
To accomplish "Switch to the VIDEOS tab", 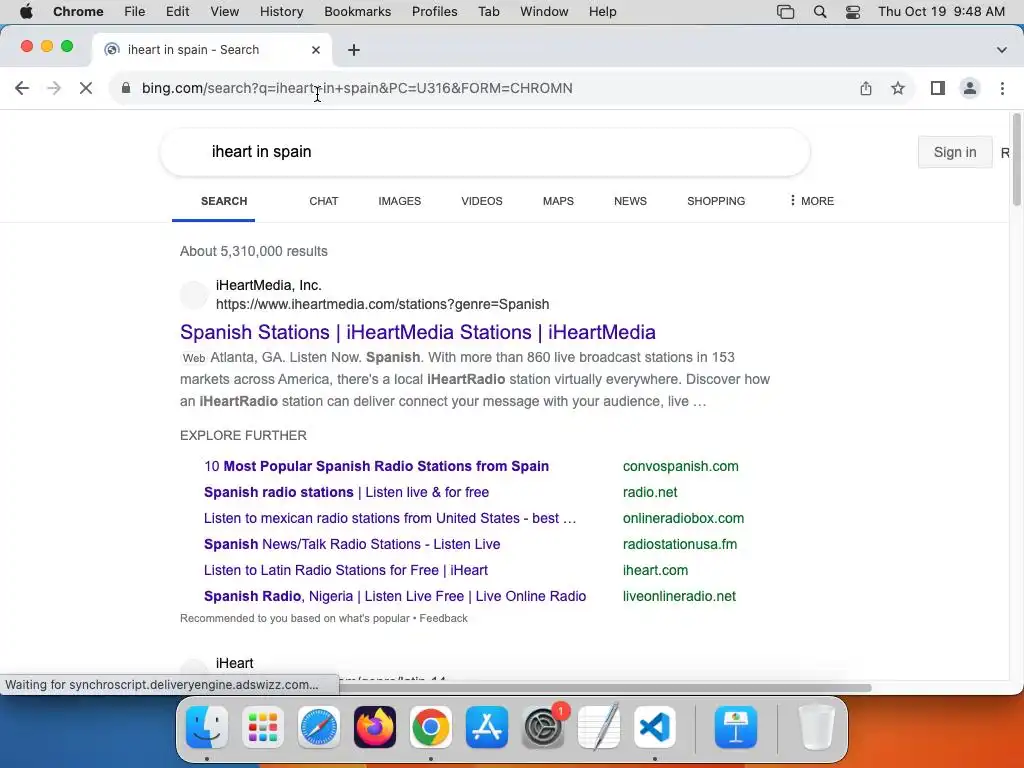I will coord(482,201).
